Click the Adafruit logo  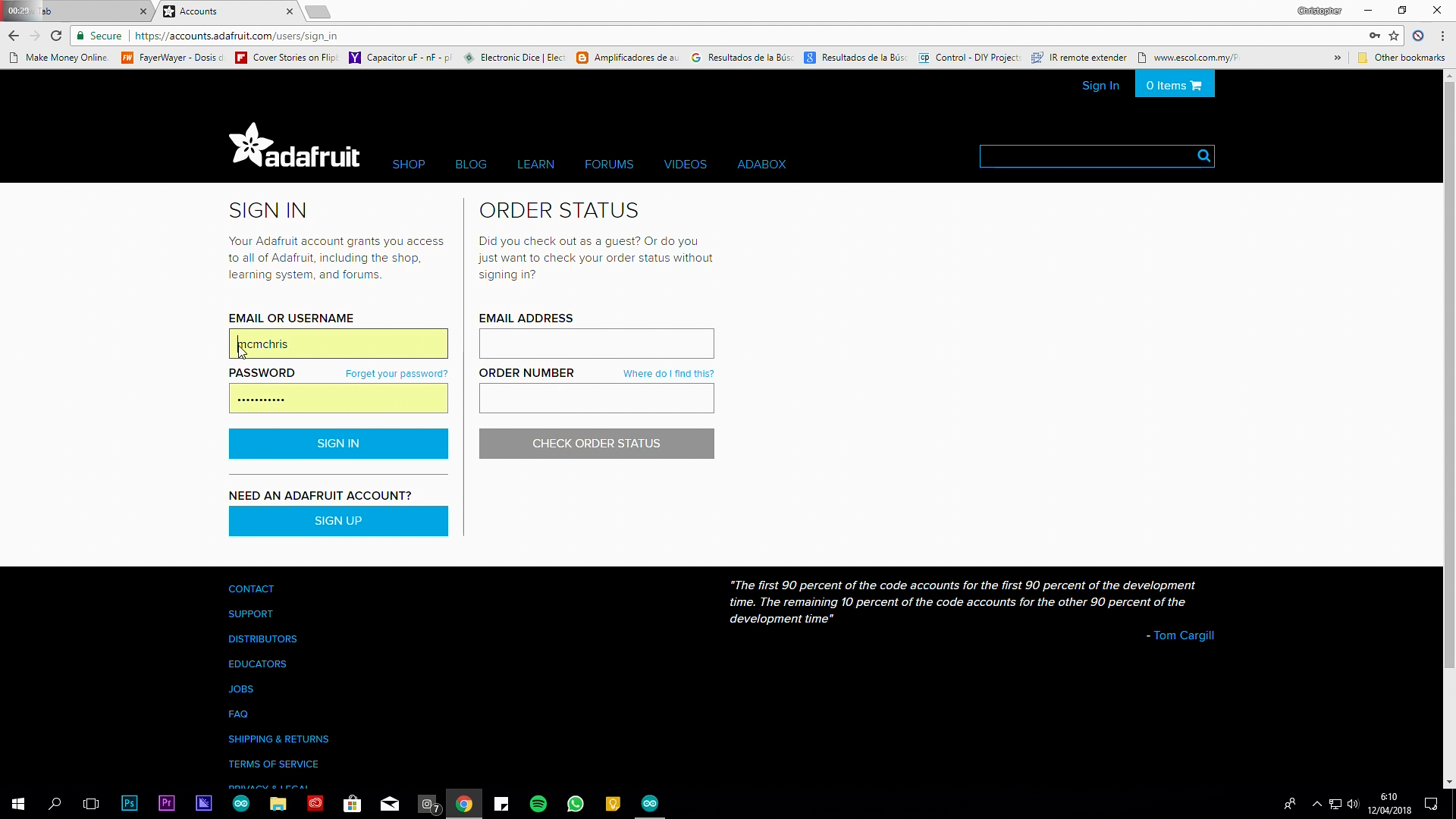pyautogui.click(x=294, y=145)
